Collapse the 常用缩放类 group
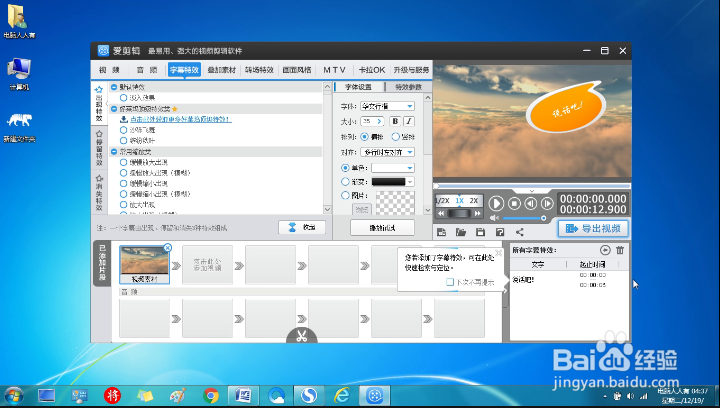This screenshot has height=408, width=720. tap(114, 151)
